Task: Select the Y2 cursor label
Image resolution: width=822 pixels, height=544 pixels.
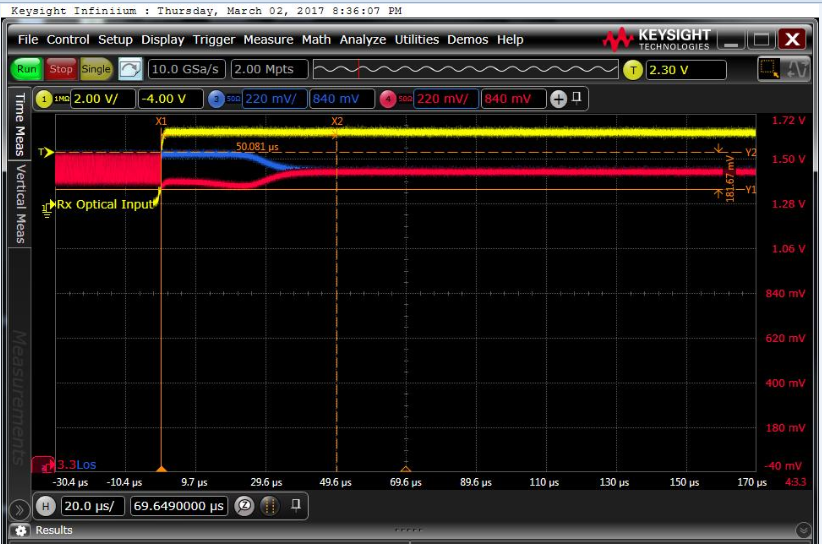Action: 751,153
